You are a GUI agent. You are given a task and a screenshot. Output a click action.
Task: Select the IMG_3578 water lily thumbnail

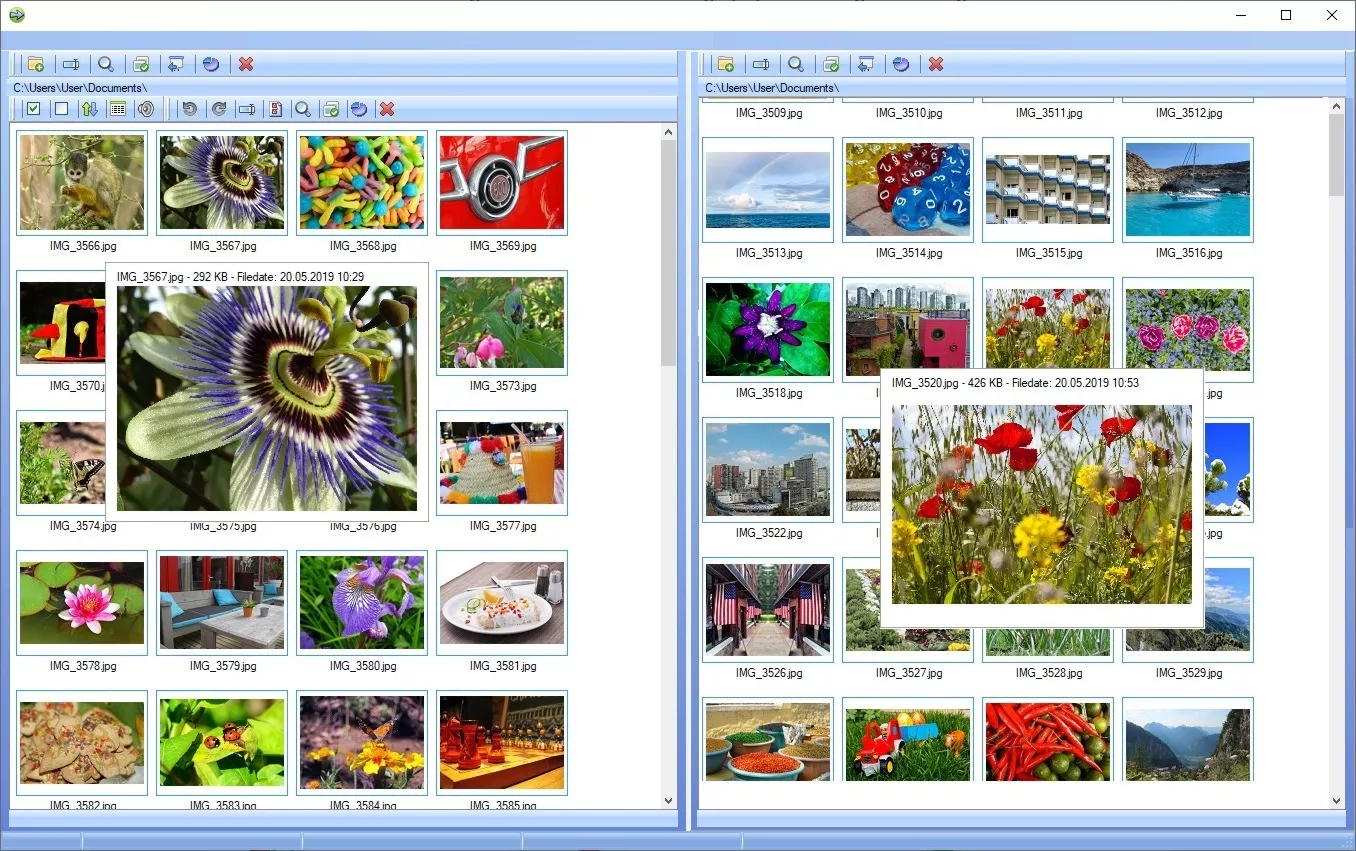[x=81, y=602]
